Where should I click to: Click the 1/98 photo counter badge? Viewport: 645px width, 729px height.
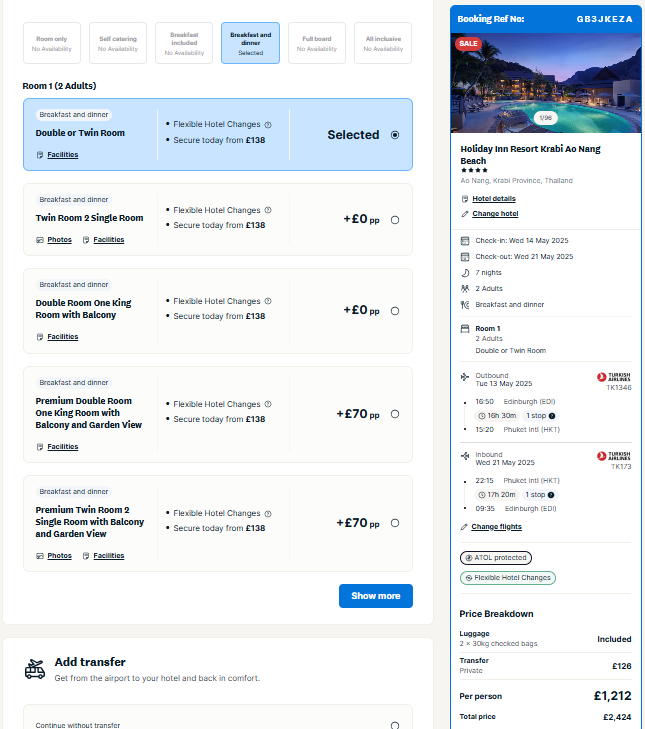tap(545, 118)
